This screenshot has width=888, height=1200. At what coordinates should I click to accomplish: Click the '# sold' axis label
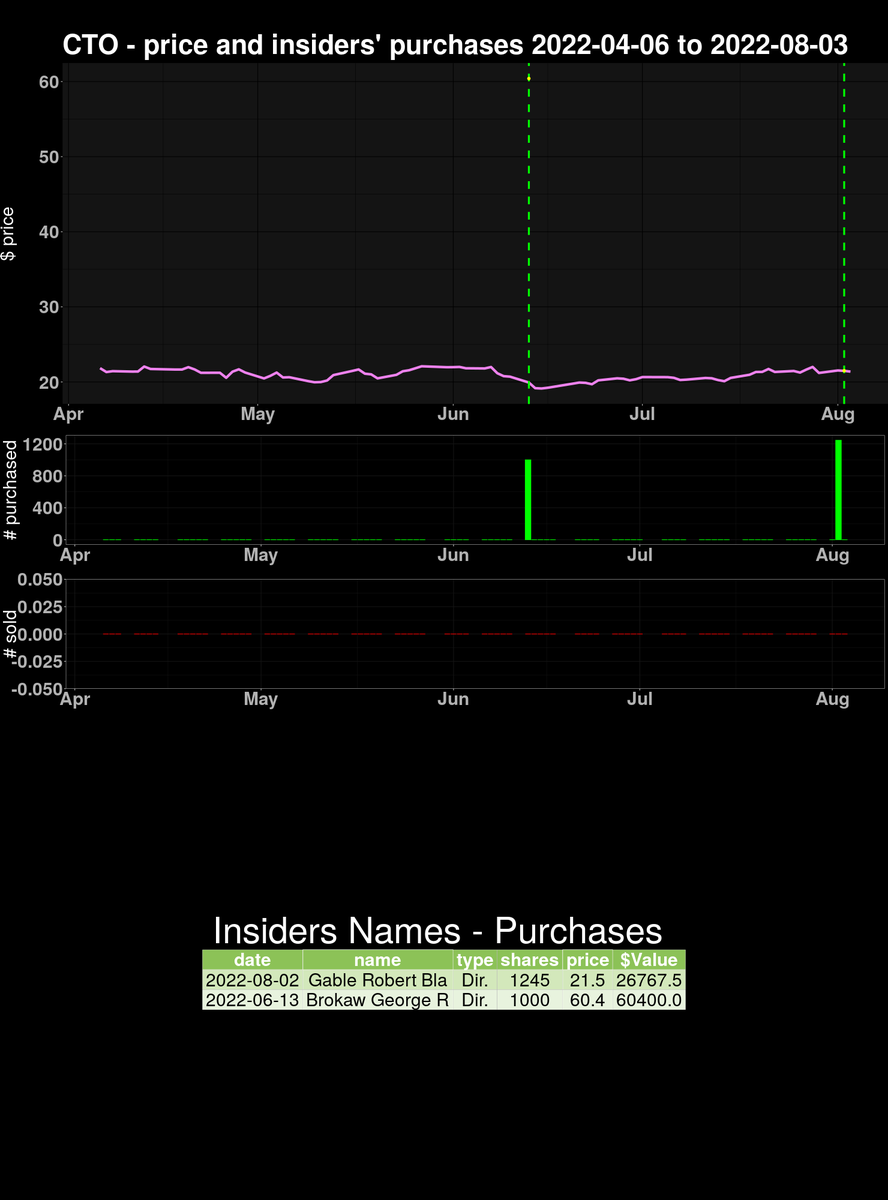tap(10, 633)
